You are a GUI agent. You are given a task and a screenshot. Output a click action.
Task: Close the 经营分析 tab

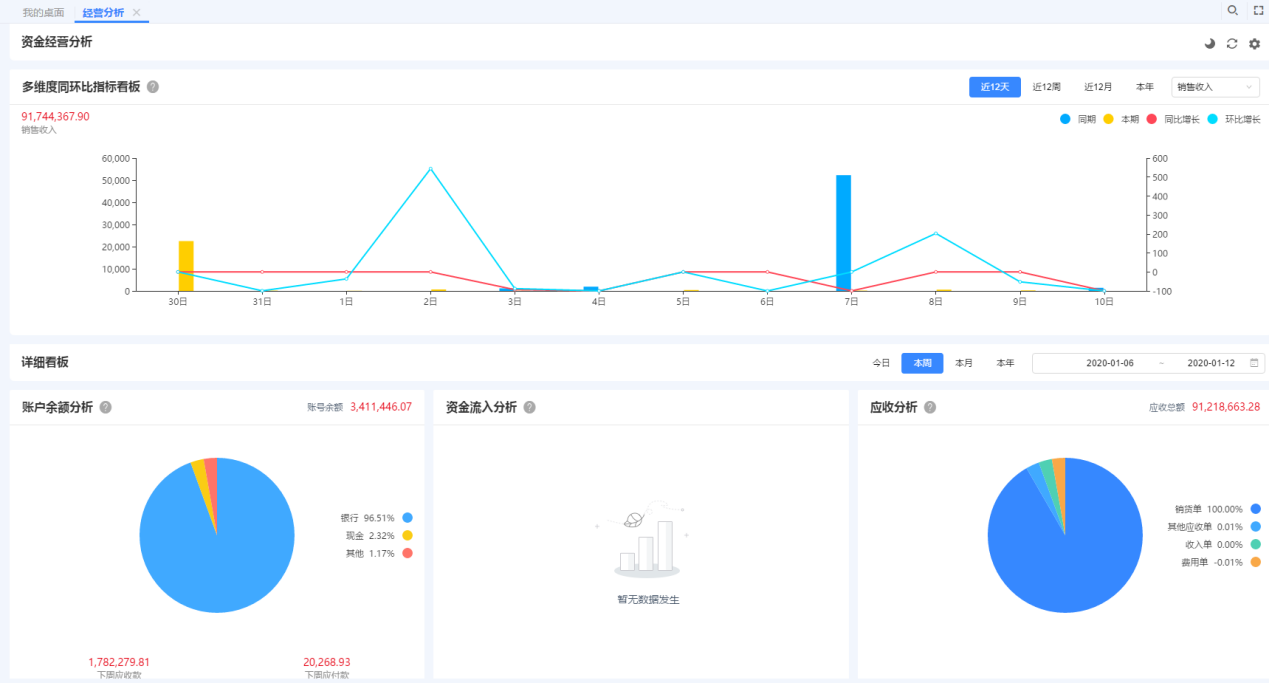tap(137, 12)
